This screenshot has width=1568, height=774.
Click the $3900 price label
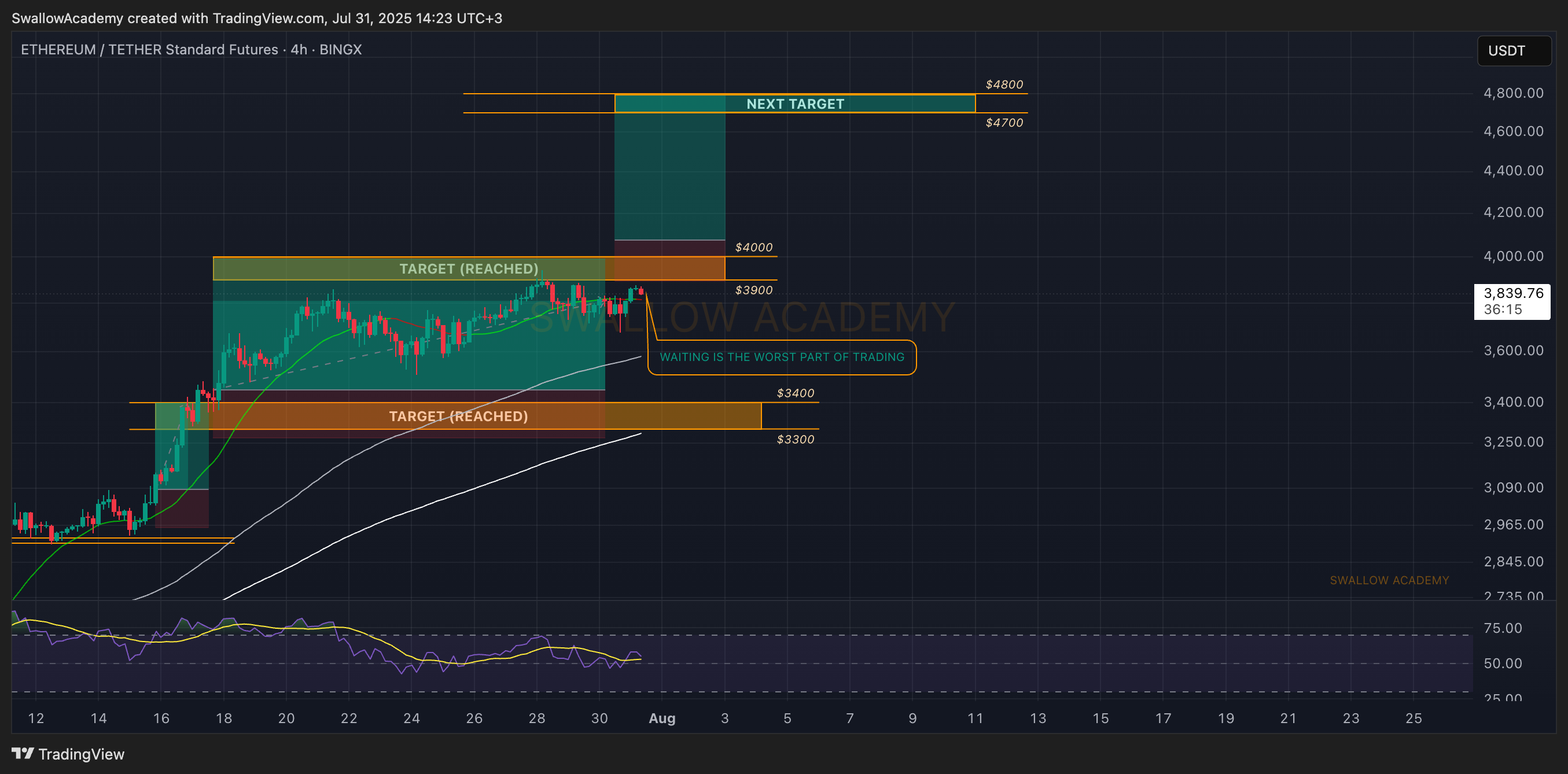click(753, 290)
